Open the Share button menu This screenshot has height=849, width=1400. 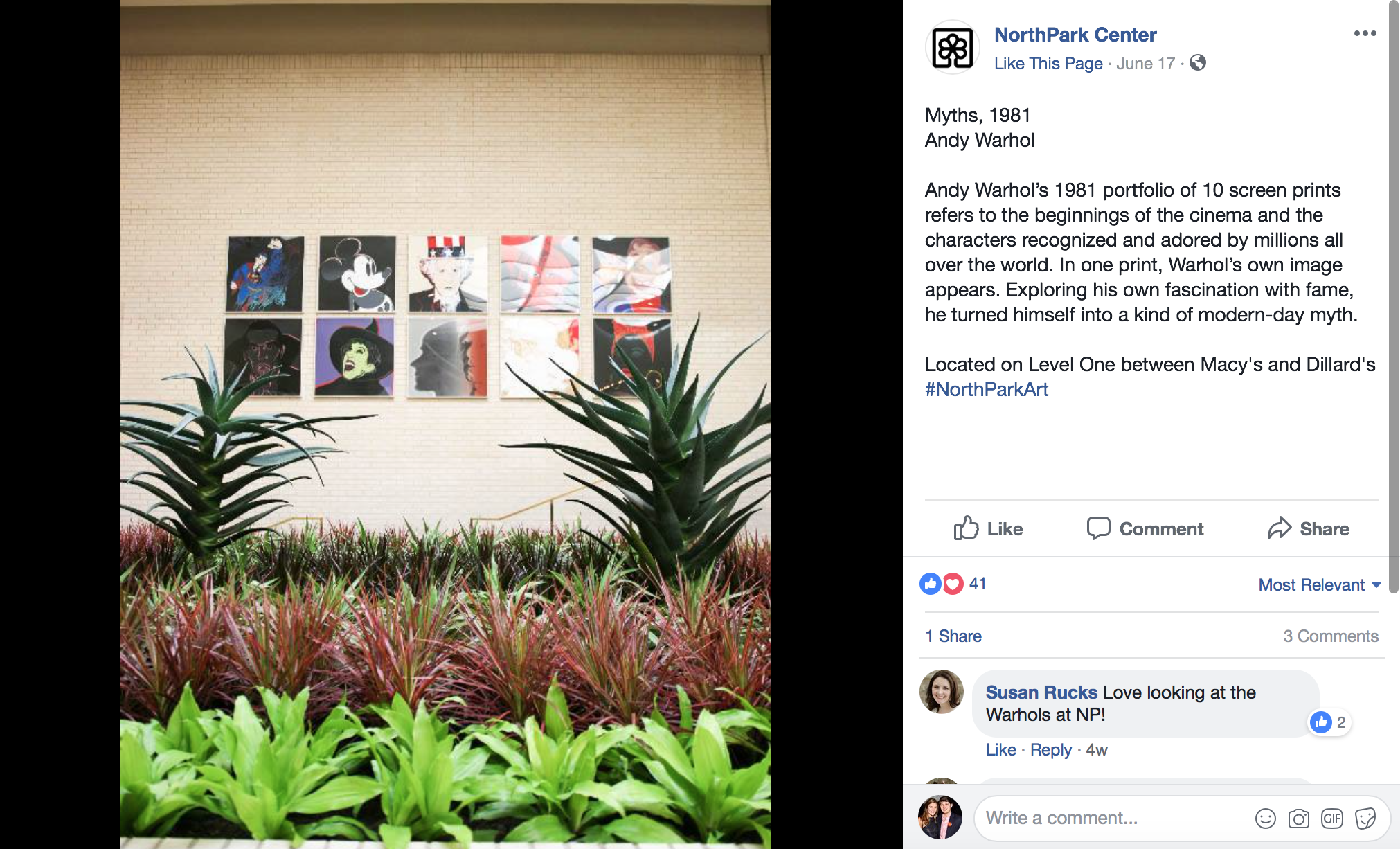click(x=1308, y=528)
